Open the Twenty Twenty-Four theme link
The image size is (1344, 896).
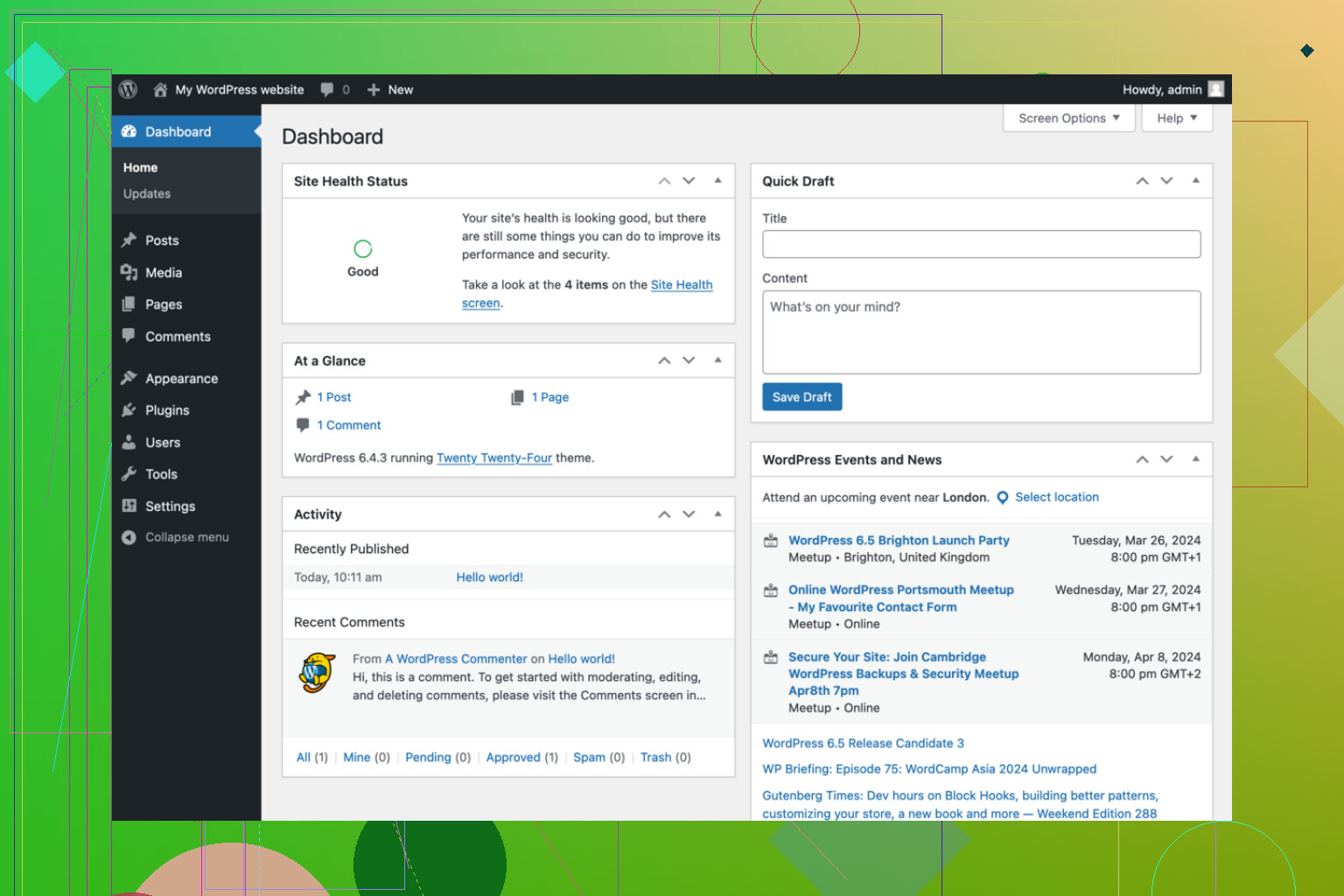pos(494,458)
